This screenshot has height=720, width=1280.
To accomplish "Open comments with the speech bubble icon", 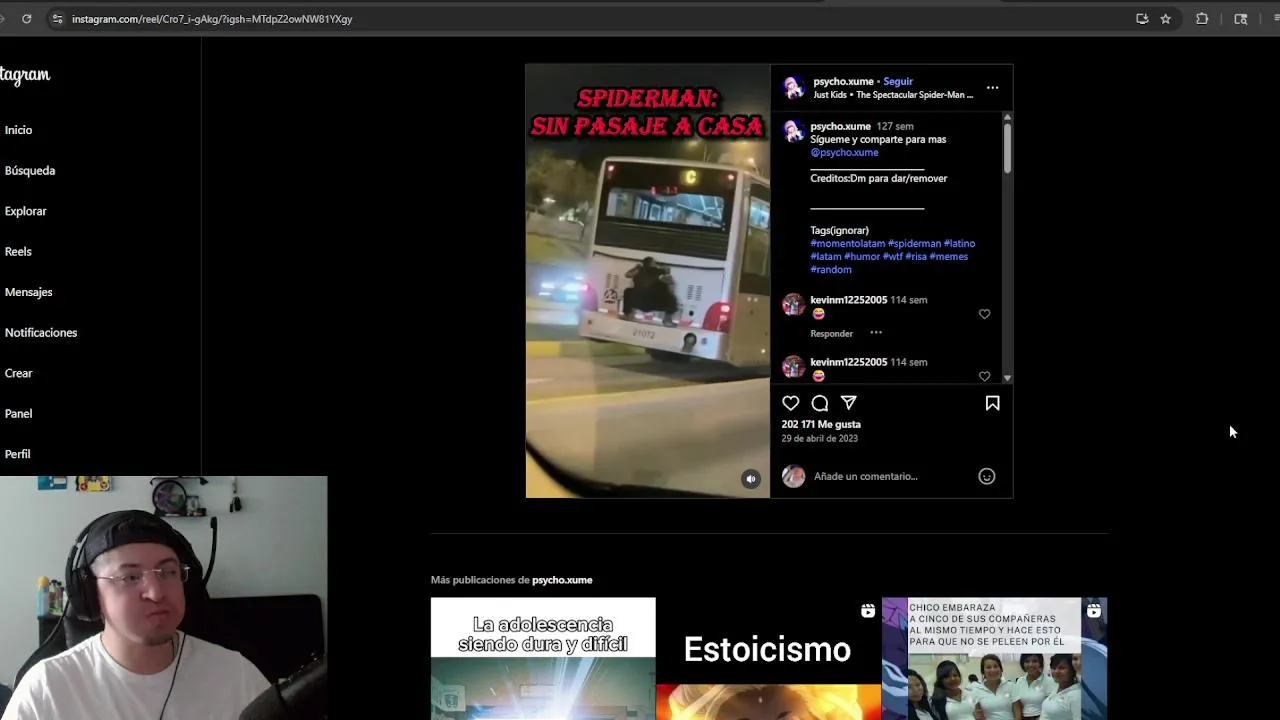I will point(820,403).
